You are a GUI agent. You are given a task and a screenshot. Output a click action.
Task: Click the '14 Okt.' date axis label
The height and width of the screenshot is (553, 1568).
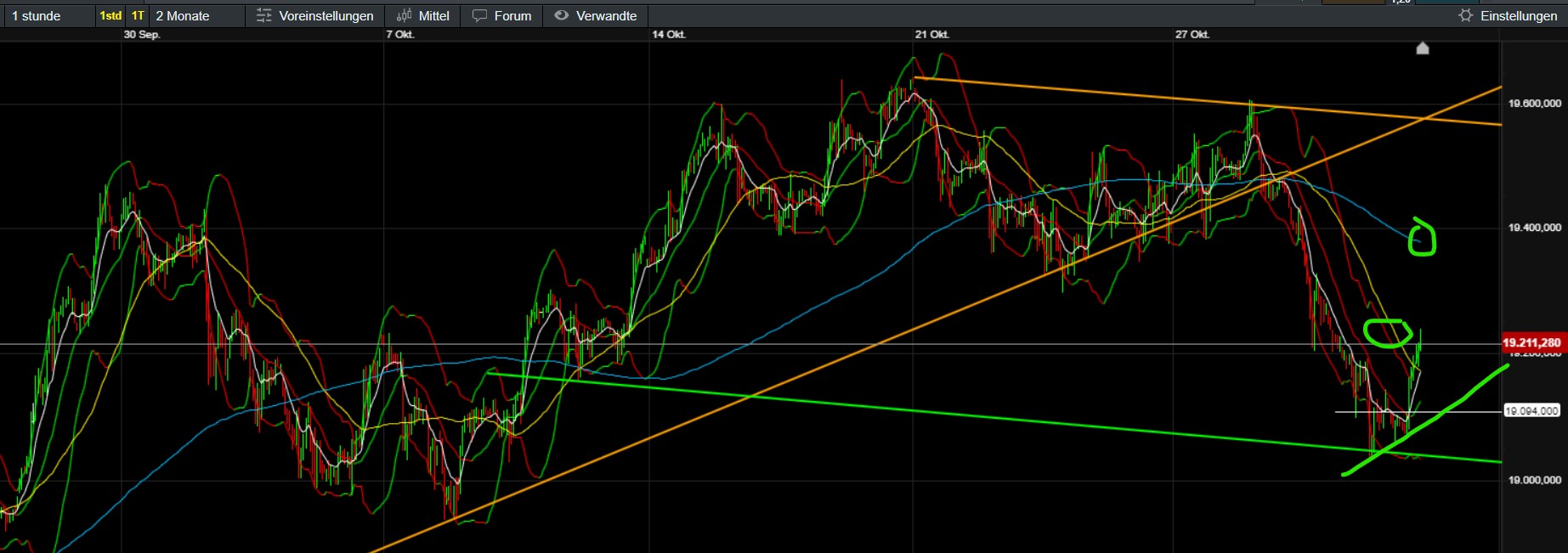coord(669,35)
